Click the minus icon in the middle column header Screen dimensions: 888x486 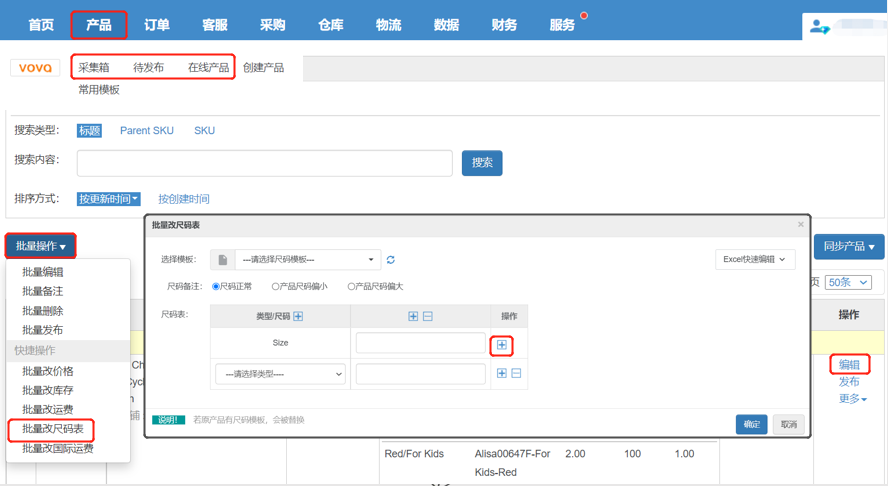(x=428, y=316)
